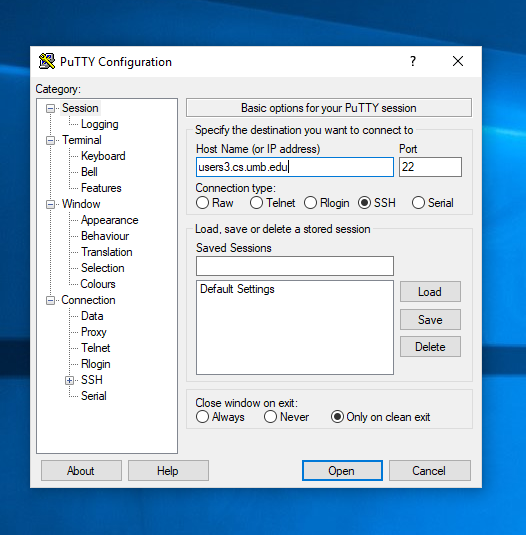Select the Window category
Screen dimensions: 526x535
(x=81, y=204)
